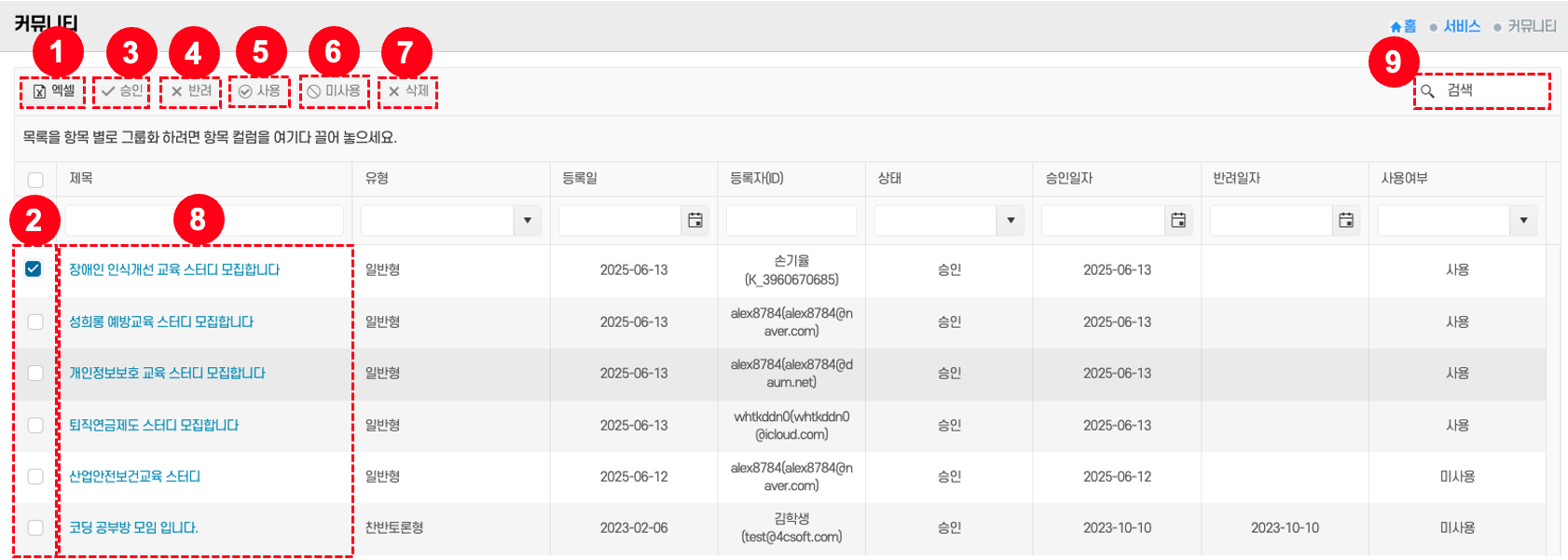This screenshot has width=1568, height=560.
Task: Check the 코딩 공부방 모임 row checkbox
Action: coord(35,527)
